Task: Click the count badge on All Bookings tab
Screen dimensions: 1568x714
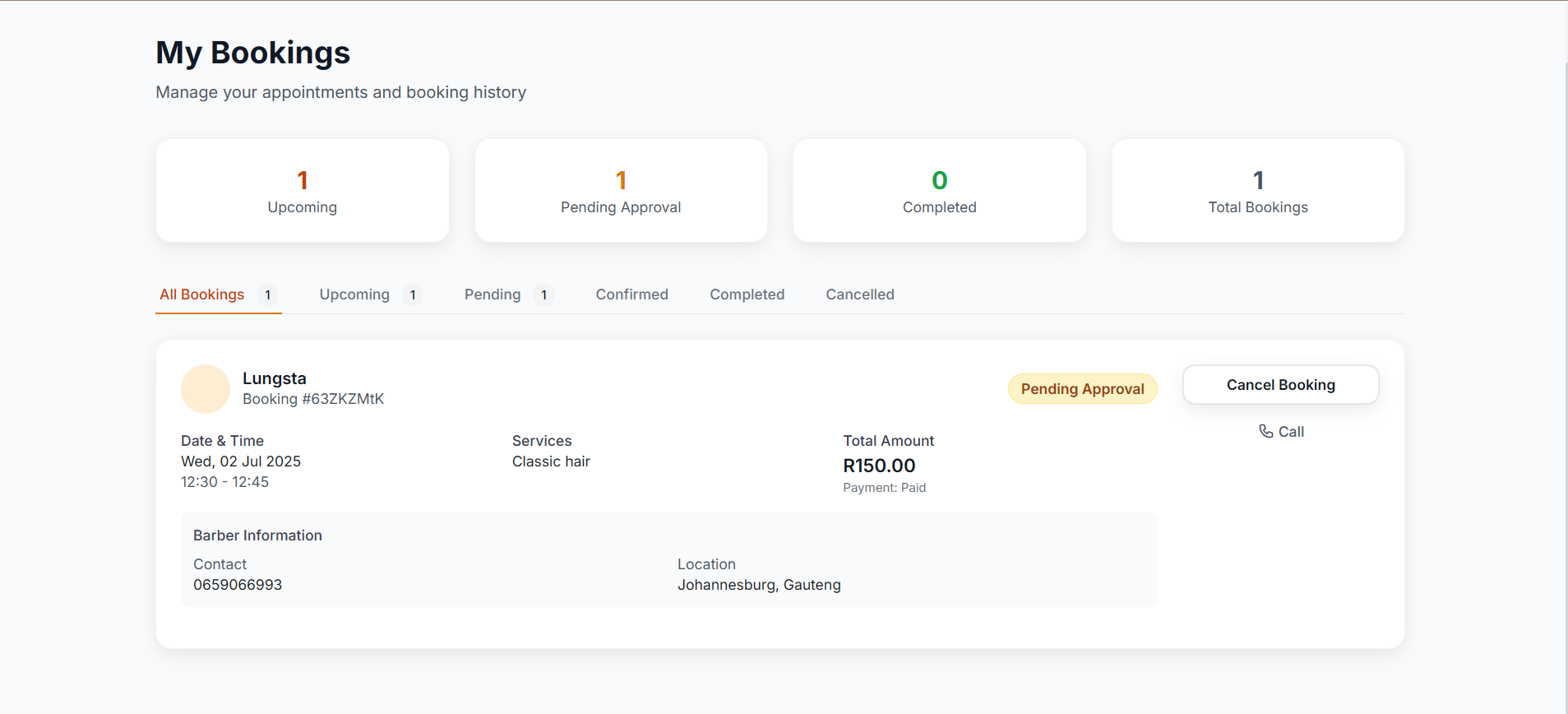Action: pyautogui.click(x=267, y=294)
